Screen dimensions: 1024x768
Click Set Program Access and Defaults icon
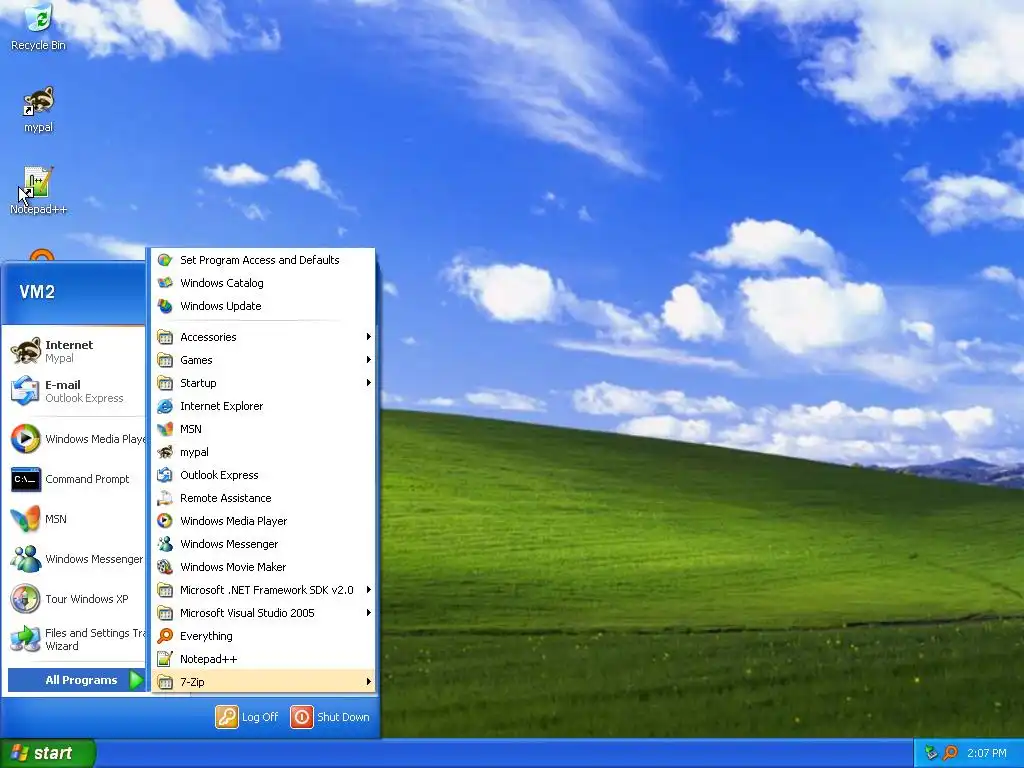coord(165,260)
